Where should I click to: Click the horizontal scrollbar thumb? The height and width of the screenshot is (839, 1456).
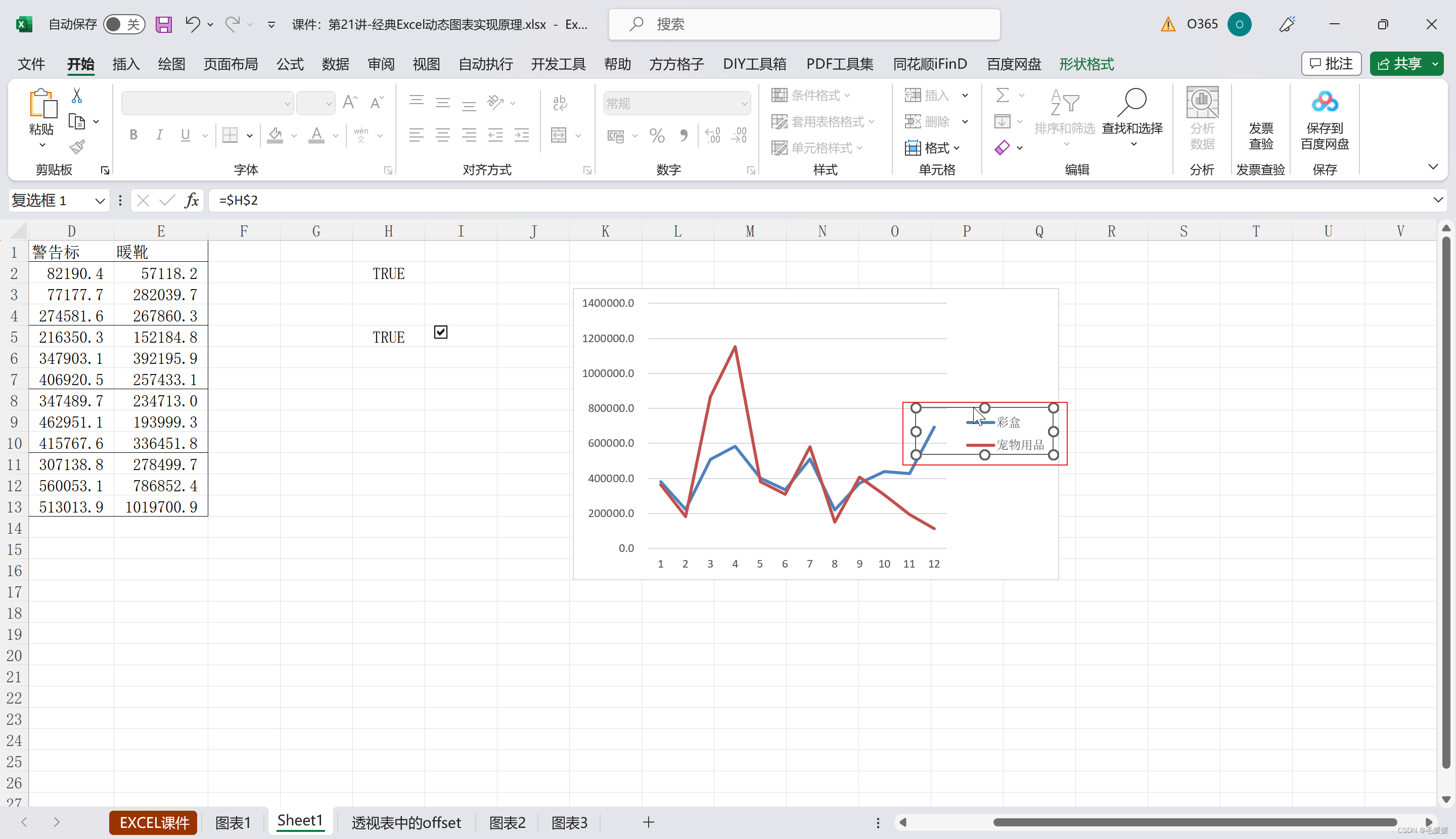click(1194, 822)
